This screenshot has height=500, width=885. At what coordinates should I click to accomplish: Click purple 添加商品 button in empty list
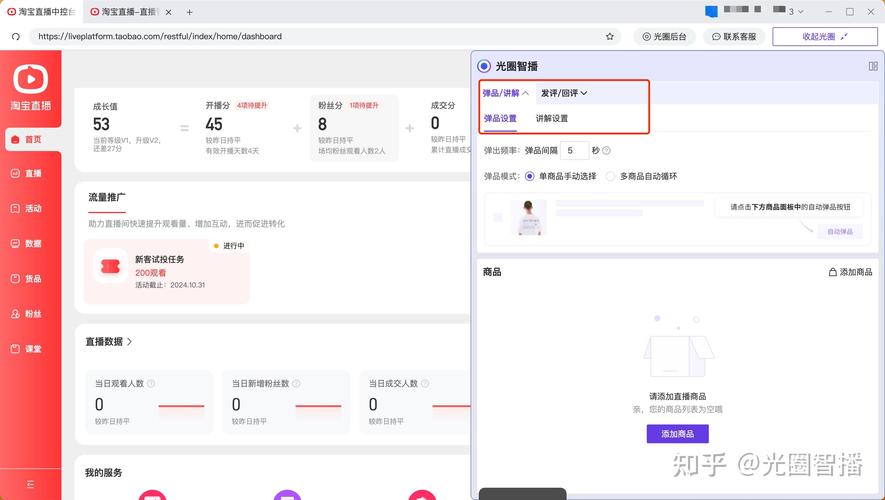tap(677, 434)
